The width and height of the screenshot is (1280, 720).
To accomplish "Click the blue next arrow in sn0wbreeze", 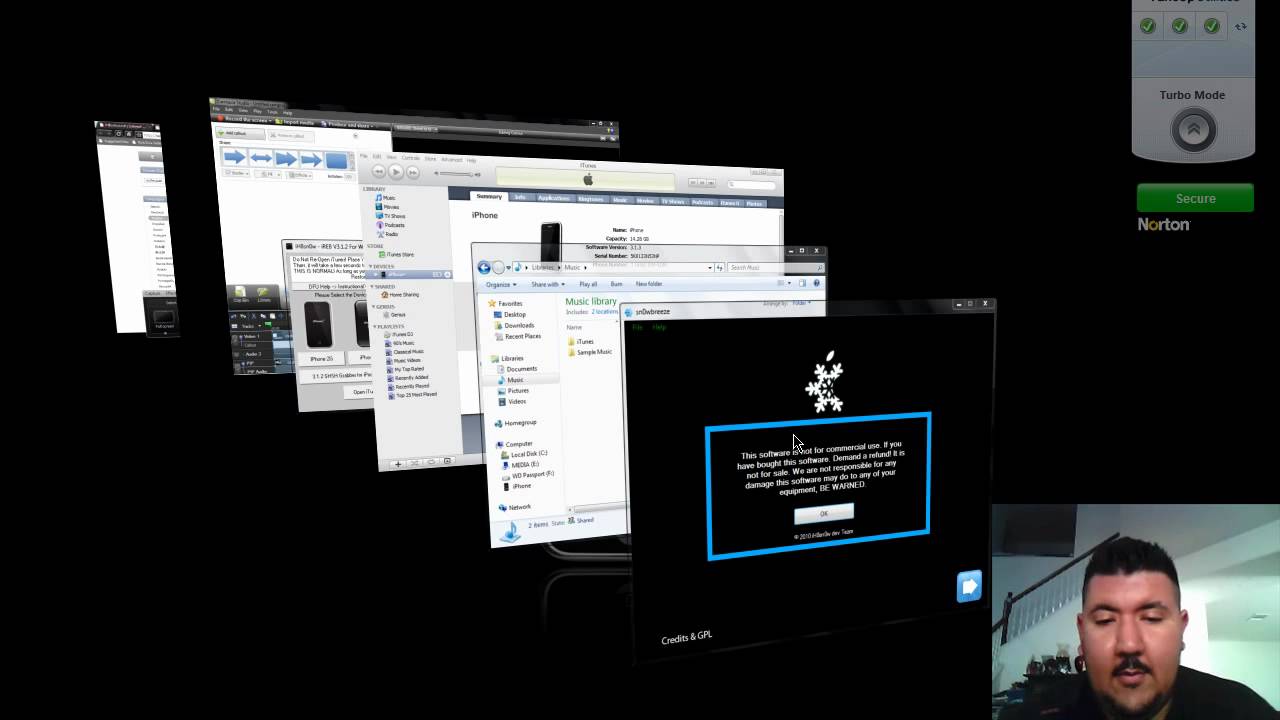I will (969, 586).
